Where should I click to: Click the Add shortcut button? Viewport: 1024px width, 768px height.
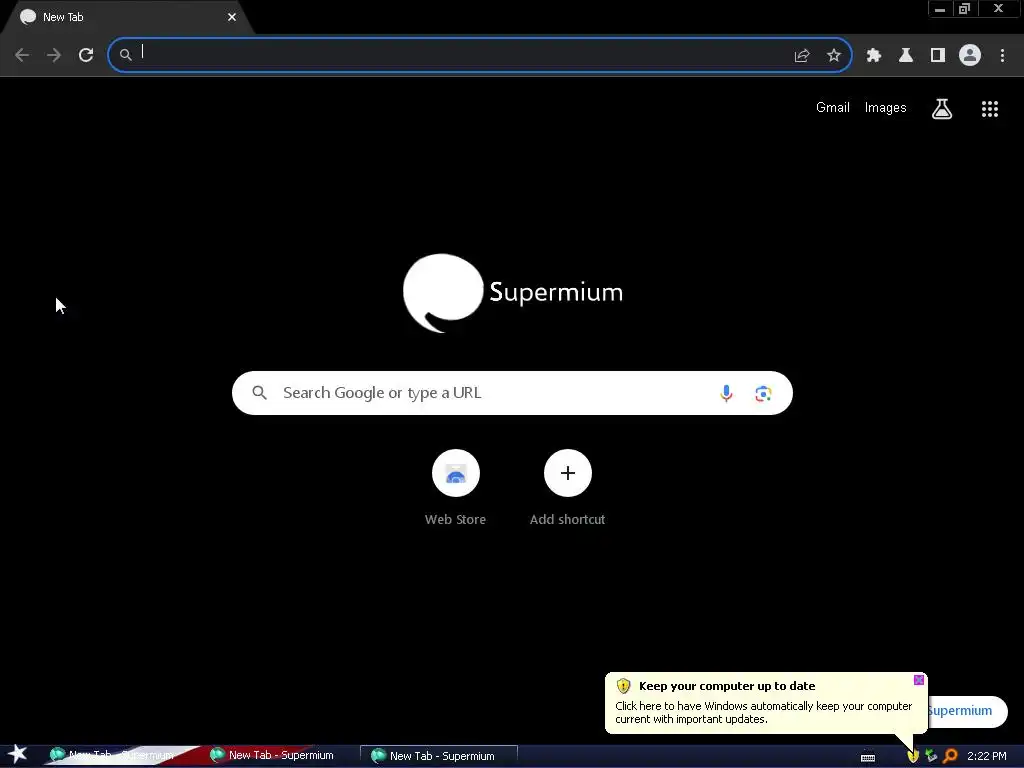click(x=568, y=489)
